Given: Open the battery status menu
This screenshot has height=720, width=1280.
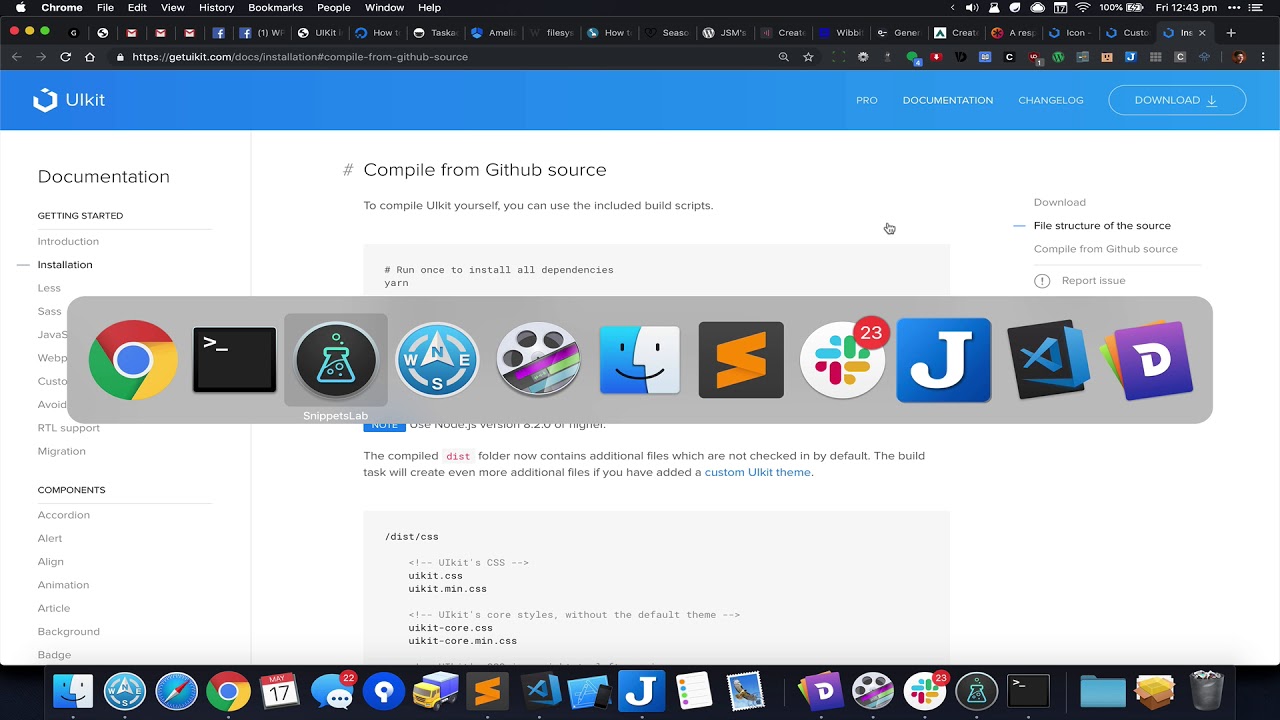Looking at the screenshot, I should tap(1134, 8).
